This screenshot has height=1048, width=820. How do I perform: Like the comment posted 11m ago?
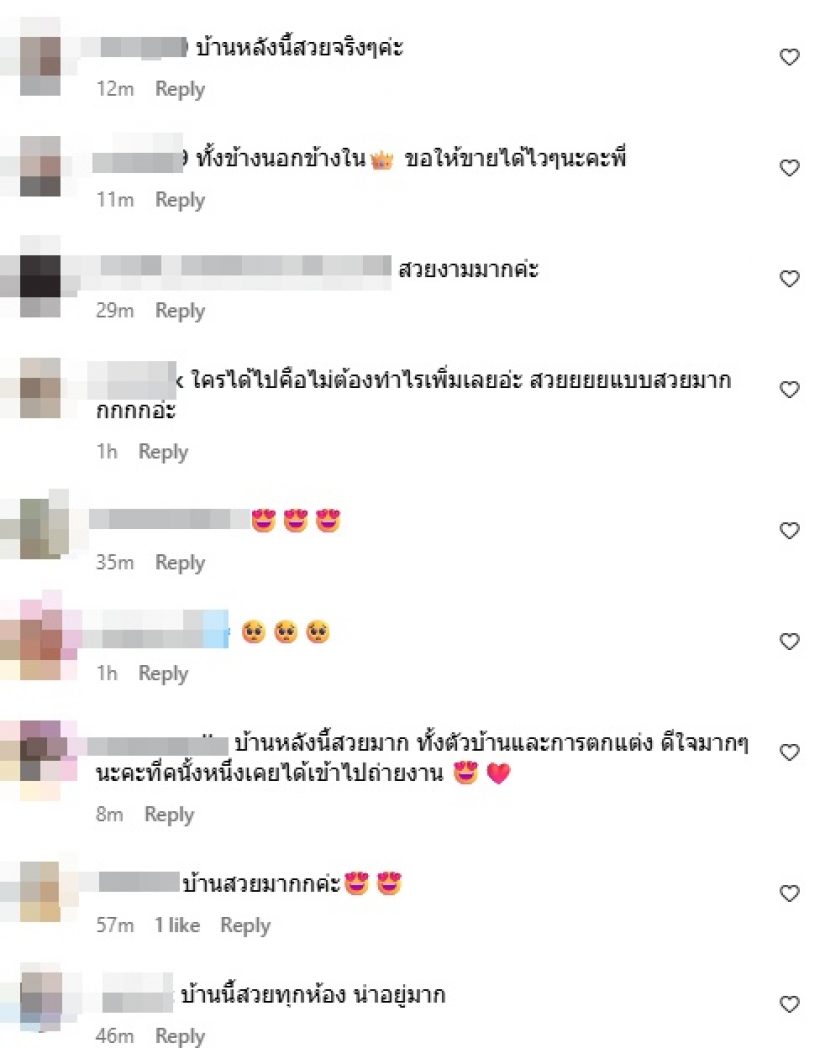point(789,168)
